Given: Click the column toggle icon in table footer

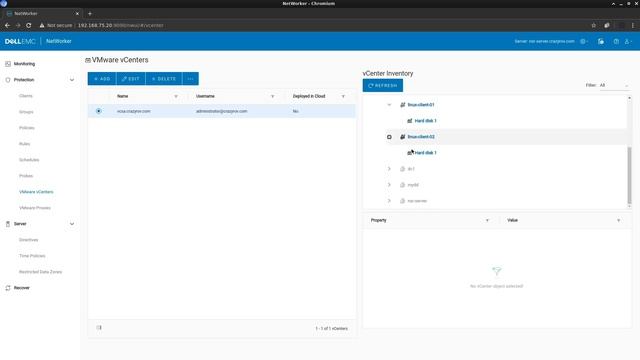Looking at the screenshot, I should pyautogui.click(x=99, y=328).
